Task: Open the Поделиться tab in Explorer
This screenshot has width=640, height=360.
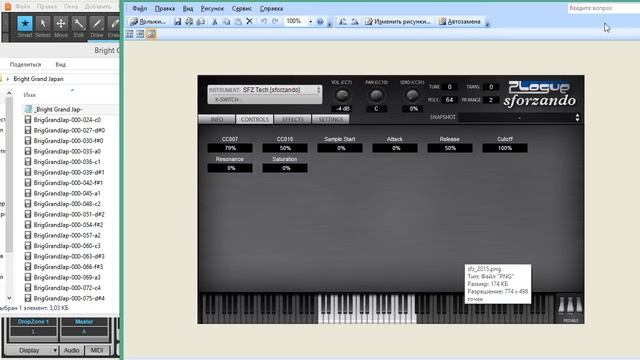Action: (x=25, y=64)
